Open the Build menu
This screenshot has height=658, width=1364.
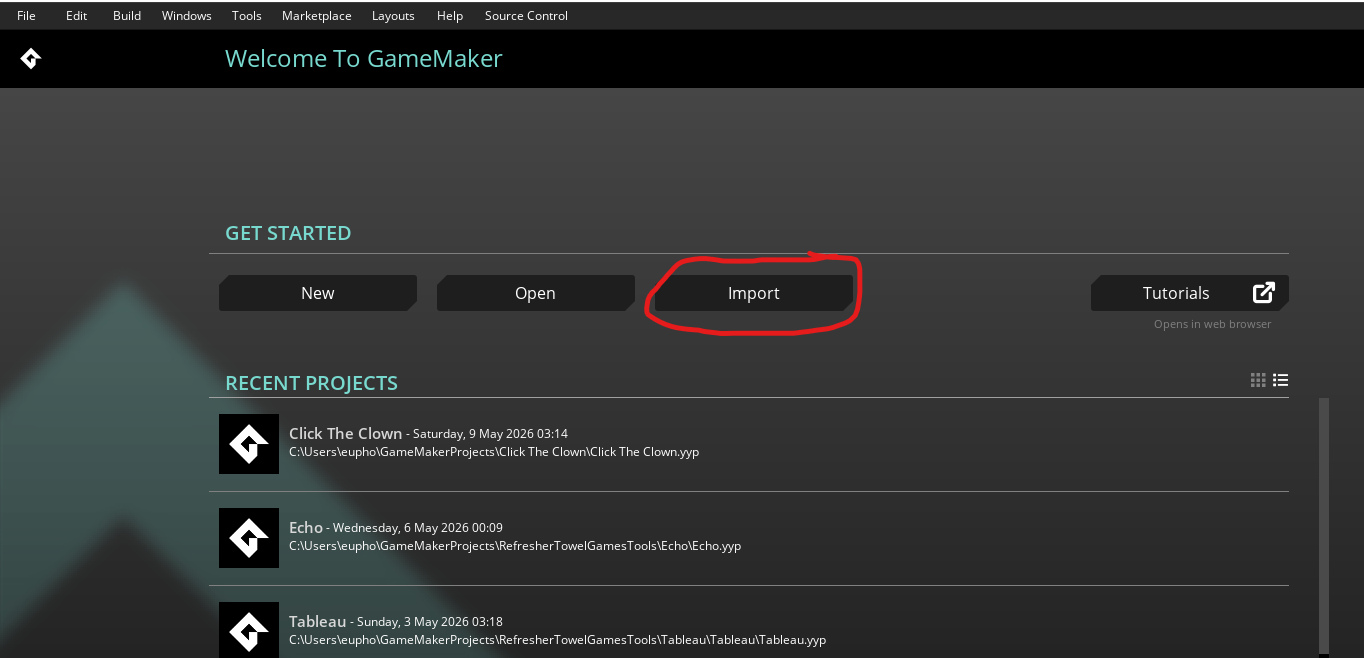(x=127, y=16)
